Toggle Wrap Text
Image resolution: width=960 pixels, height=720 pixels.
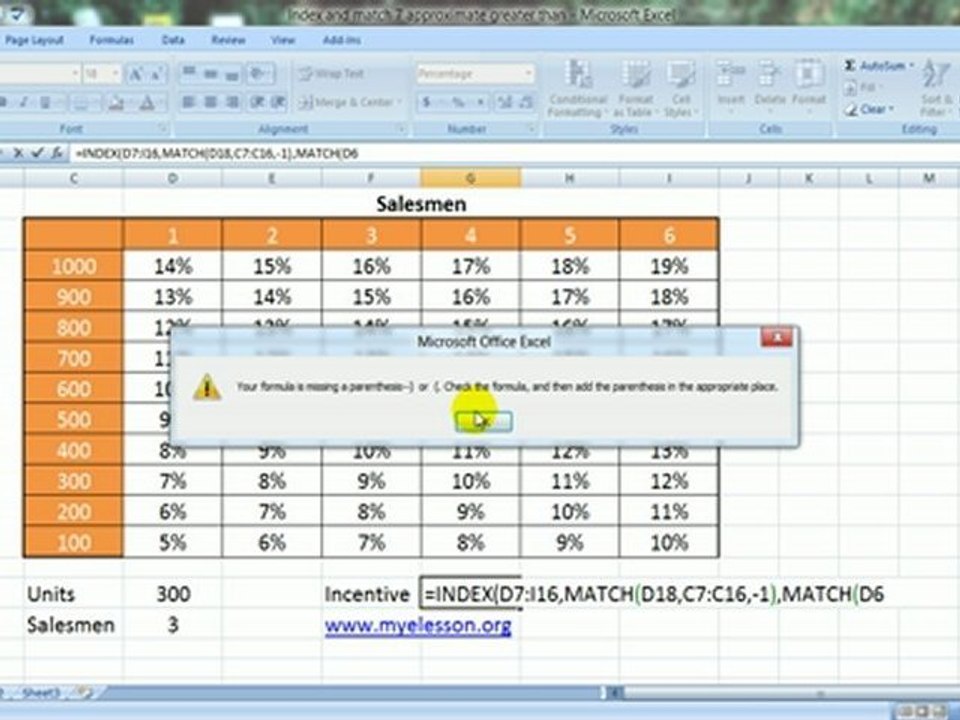(331, 74)
